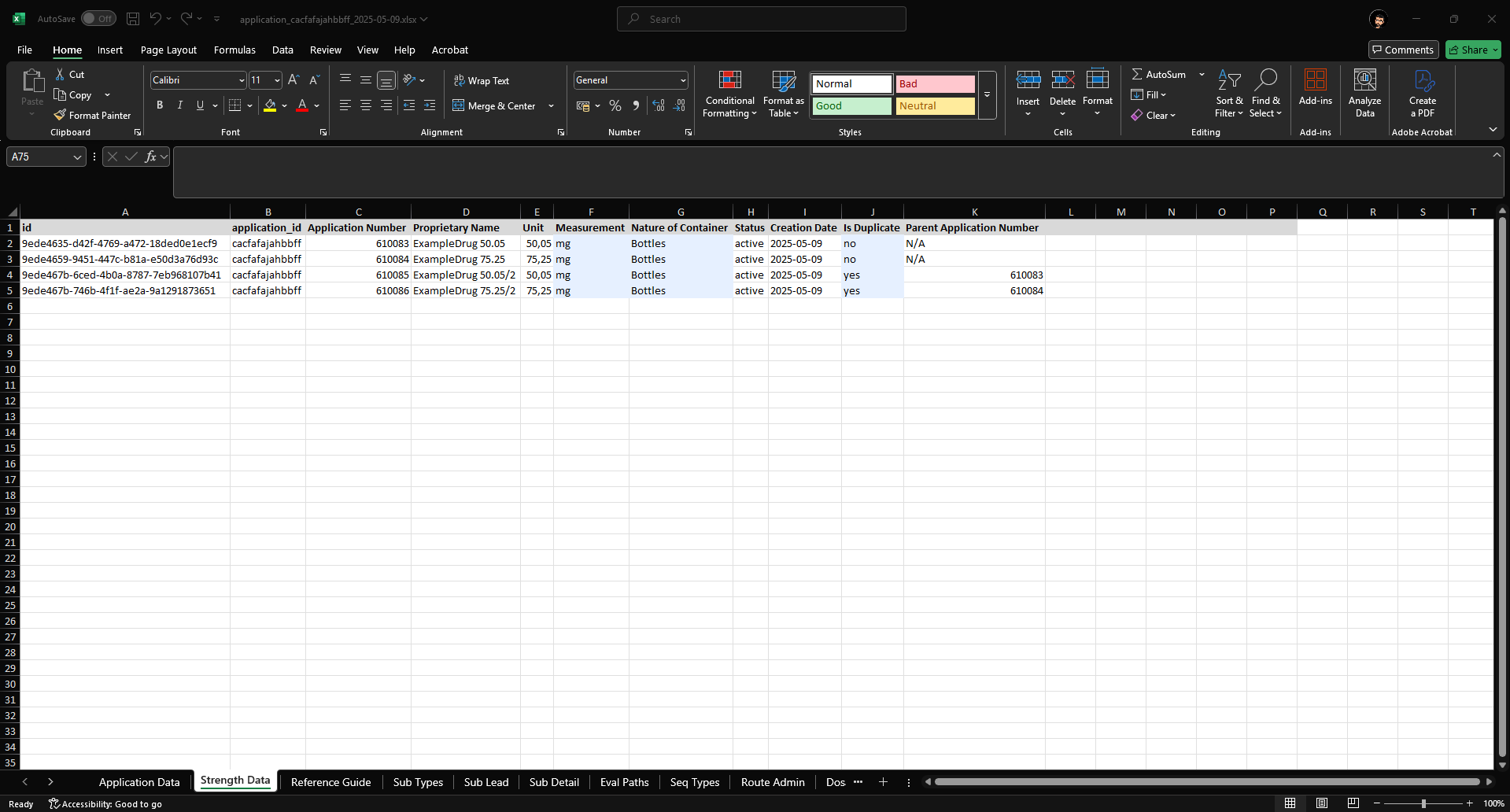
Task: Click the Analyze Data icon
Action: 1364,81
